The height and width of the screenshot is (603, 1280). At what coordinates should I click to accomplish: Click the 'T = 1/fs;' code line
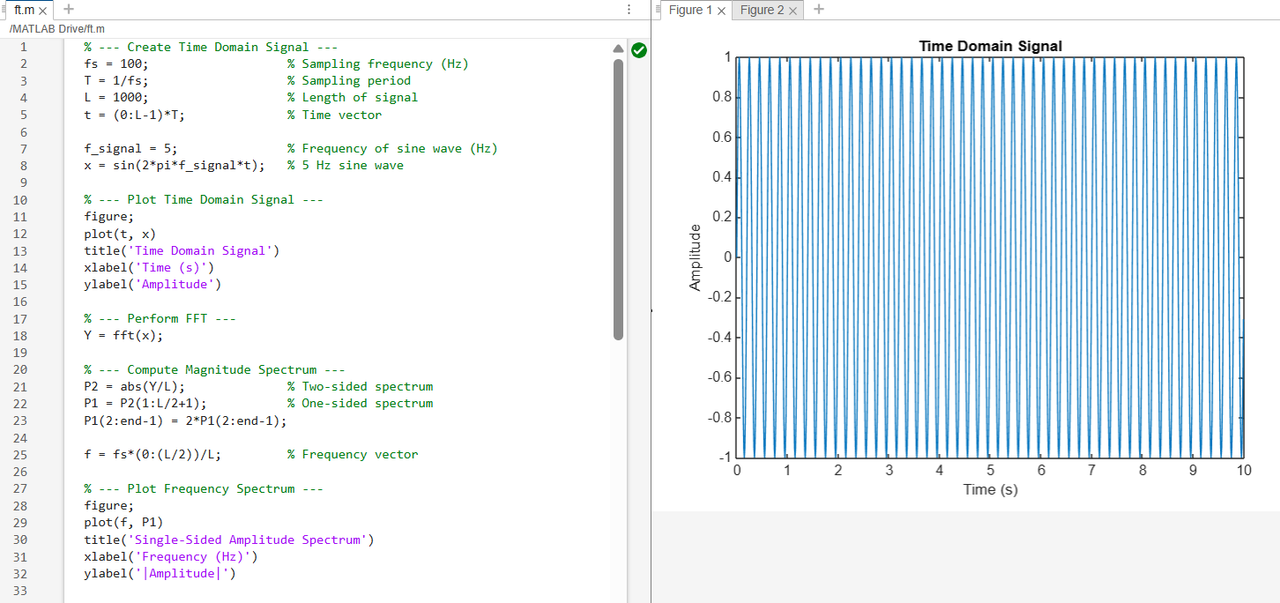click(x=116, y=81)
